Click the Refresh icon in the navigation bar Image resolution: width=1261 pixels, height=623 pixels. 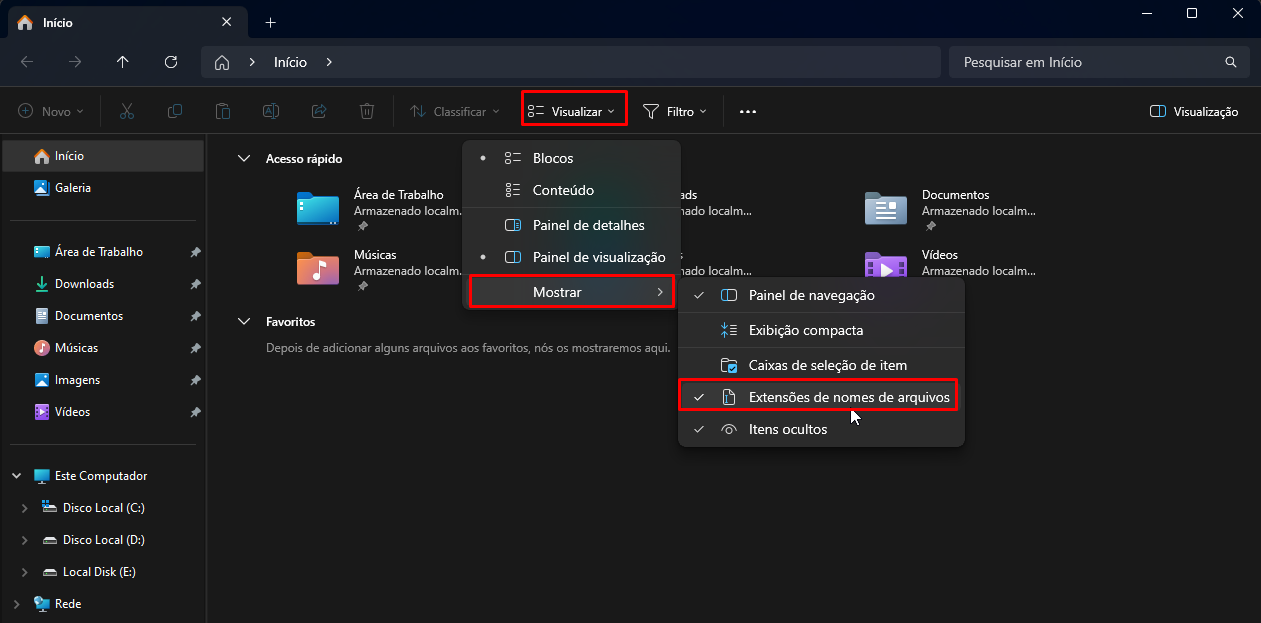pyautogui.click(x=170, y=61)
